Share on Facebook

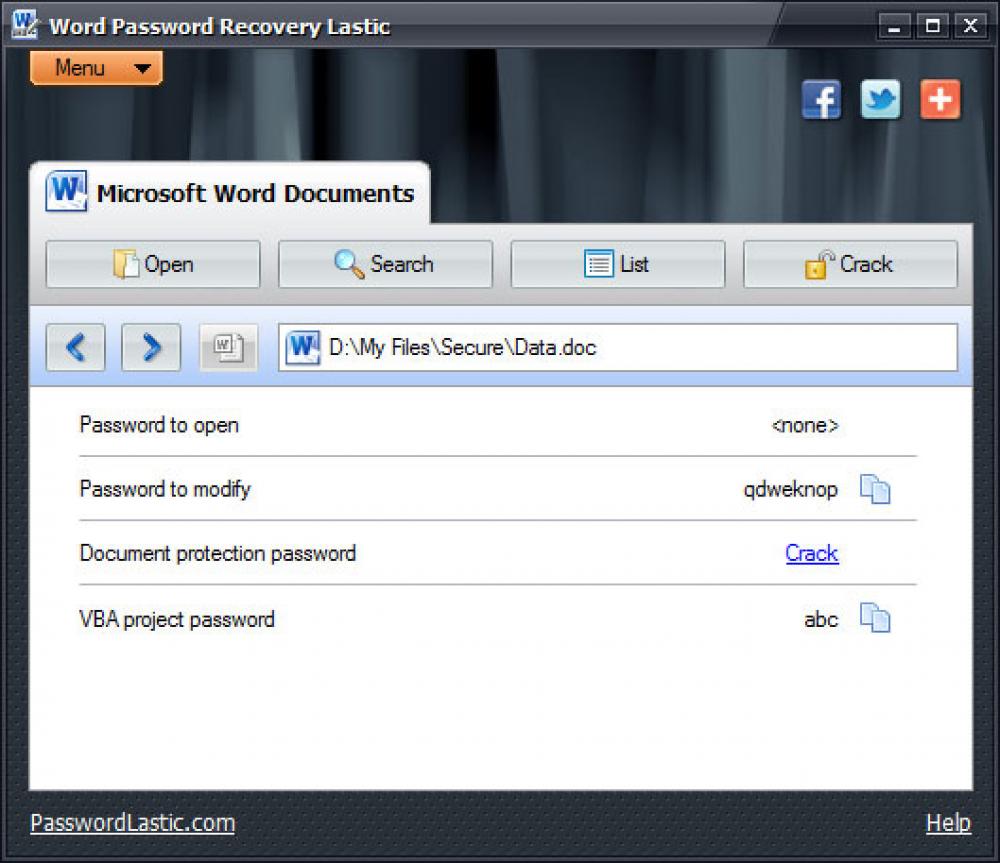tap(820, 100)
